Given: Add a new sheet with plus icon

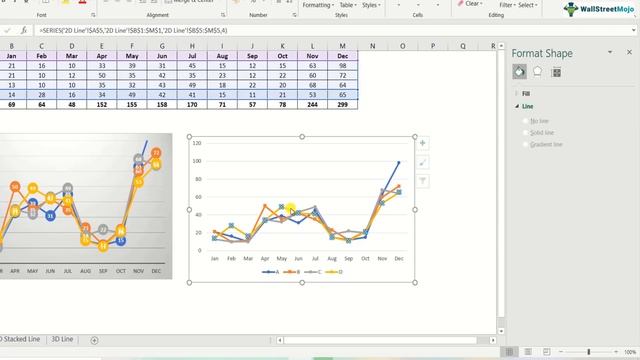Looking at the screenshot, I should [94, 340].
